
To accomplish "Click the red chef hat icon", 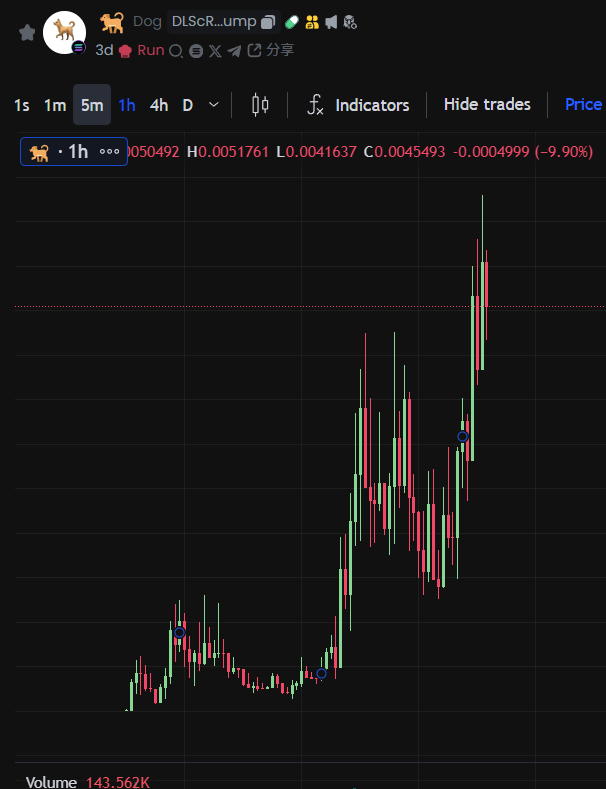I will click(125, 51).
